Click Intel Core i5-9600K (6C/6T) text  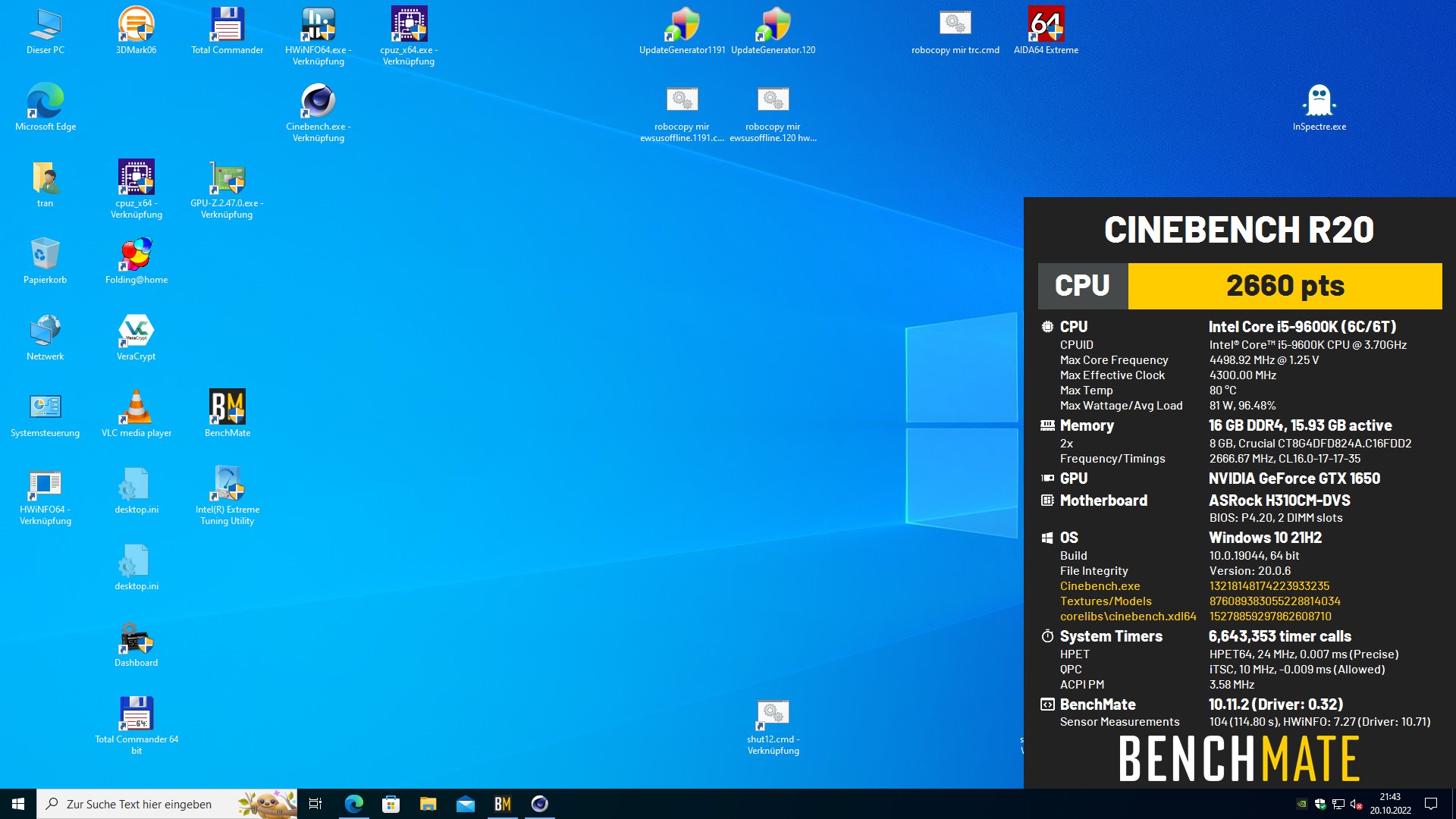point(1302,327)
